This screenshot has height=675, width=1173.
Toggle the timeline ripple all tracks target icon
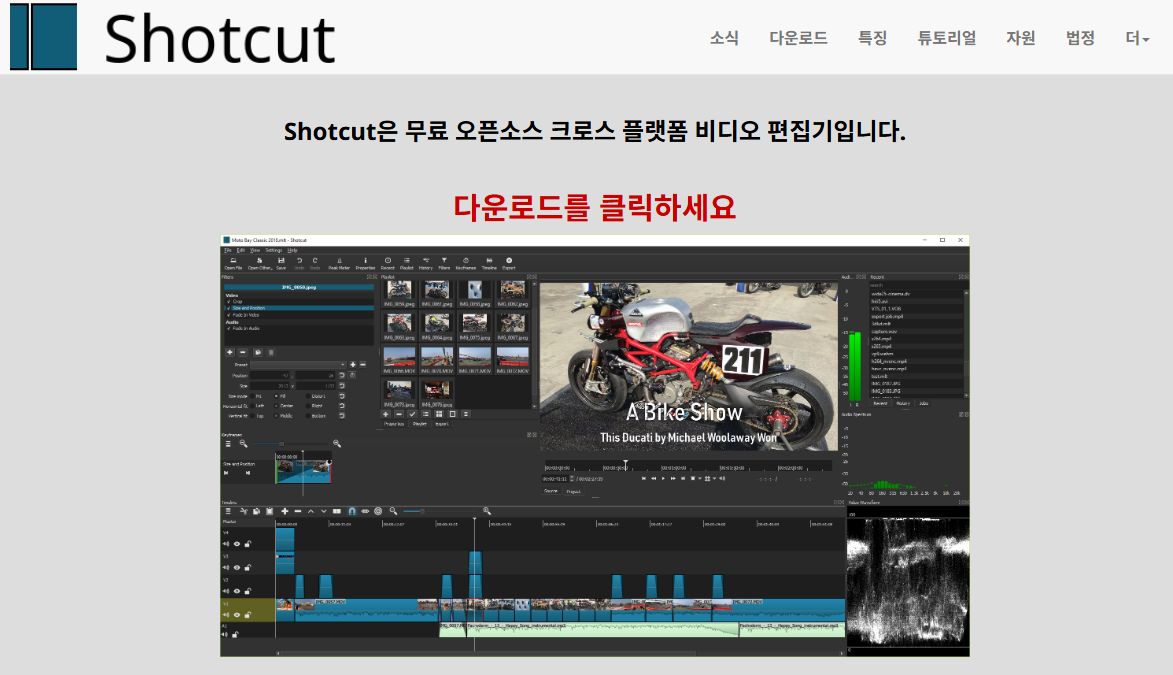tap(378, 511)
